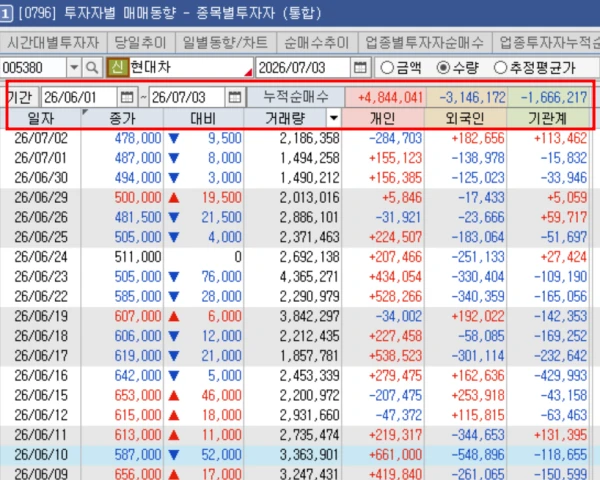
Task: Click the 대비 column header
Action: click(203, 118)
